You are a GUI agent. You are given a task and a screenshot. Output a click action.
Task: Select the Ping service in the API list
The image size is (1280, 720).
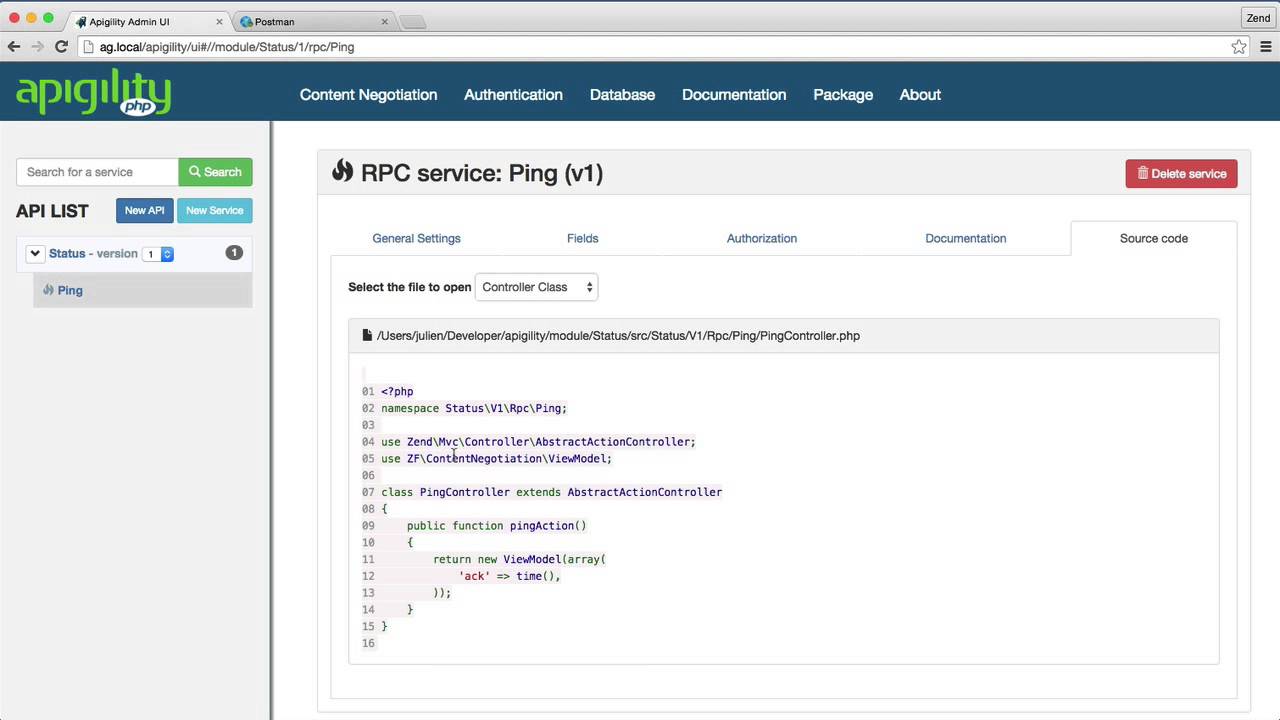[x=70, y=290]
